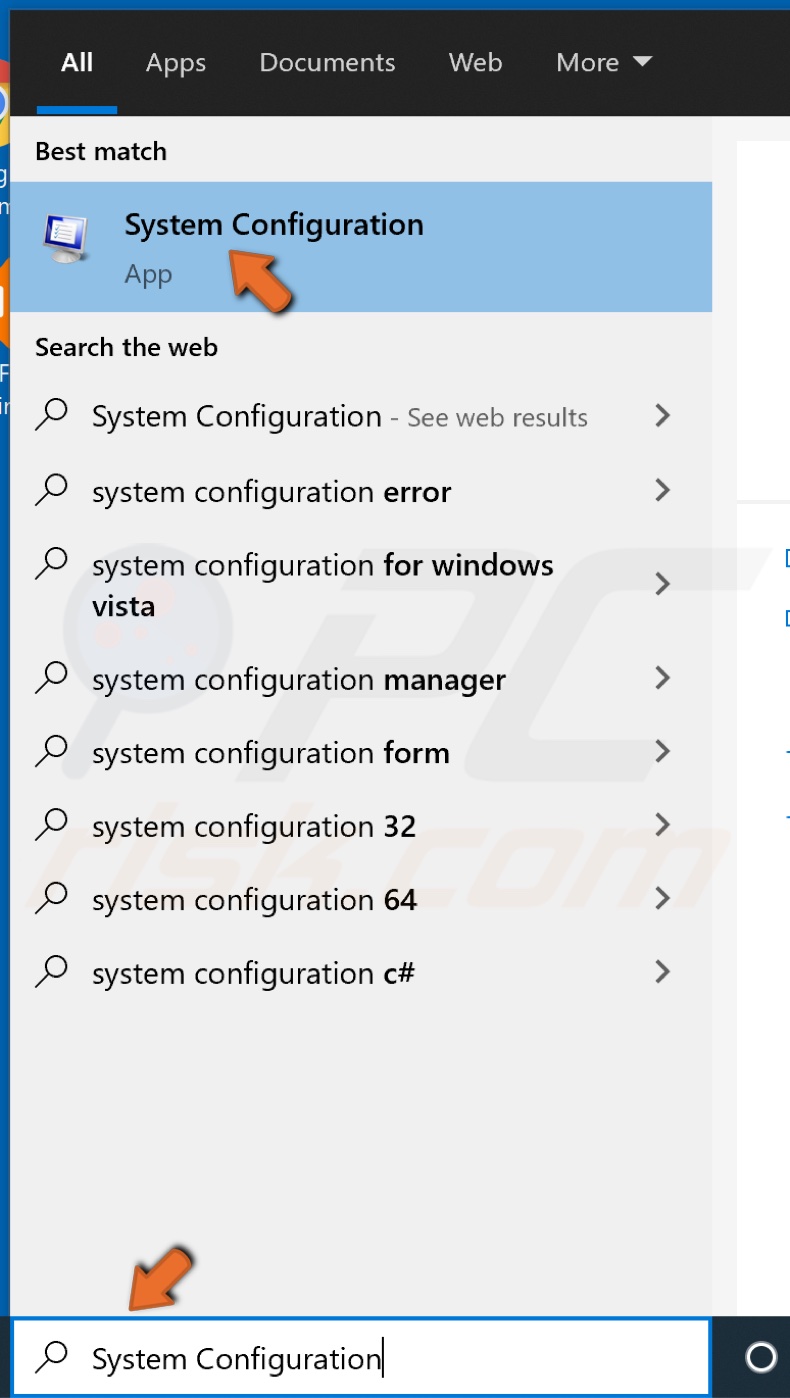790x1398 pixels.
Task: Expand the More filter dropdown
Action: pyautogui.click(x=604, y=62)
